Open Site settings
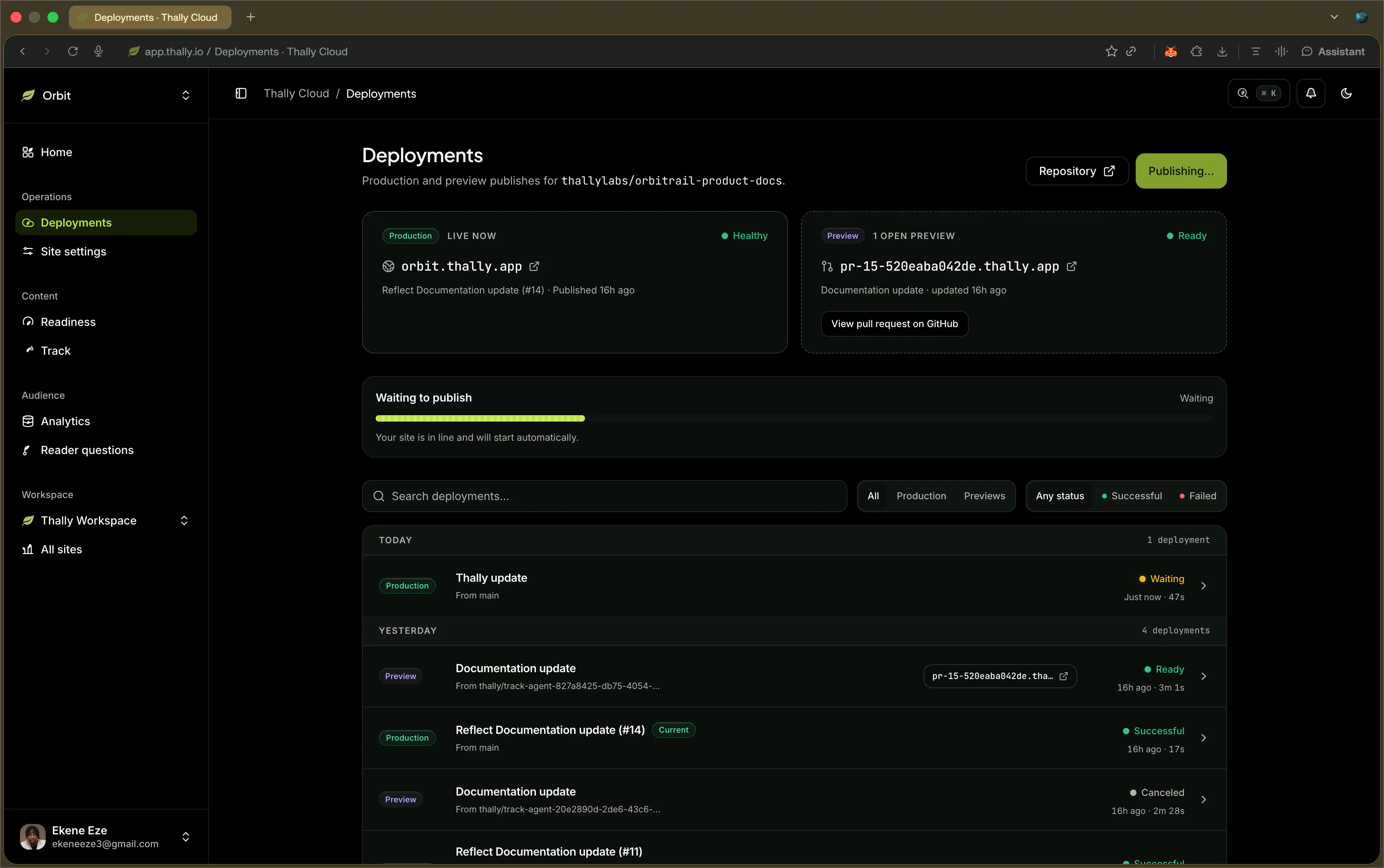This screenshot has height=868, width=1384. pos(106,251)
